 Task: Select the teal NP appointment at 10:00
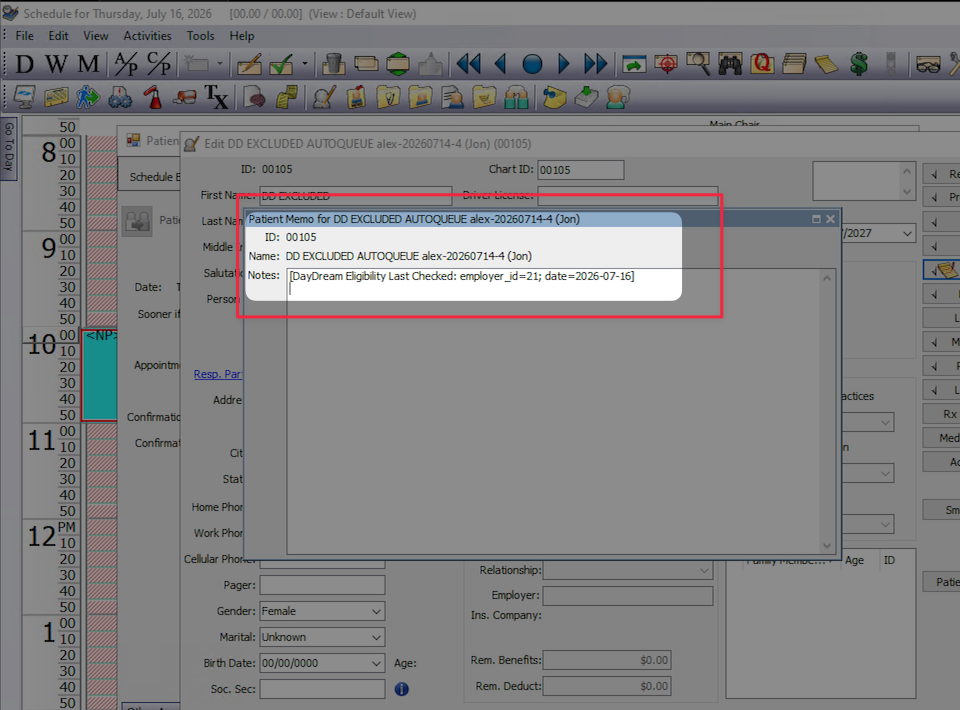tap(99, 375)
